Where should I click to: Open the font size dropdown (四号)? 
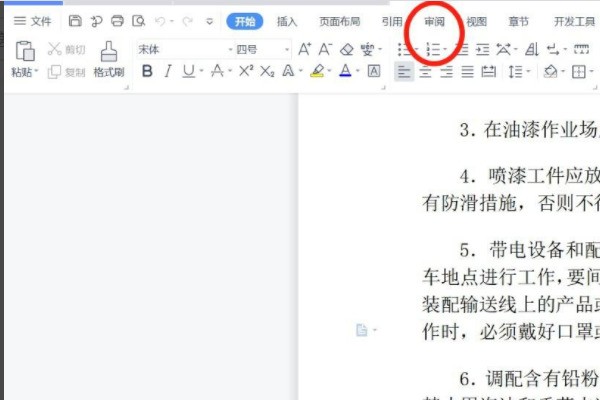(x=262, y=49)
